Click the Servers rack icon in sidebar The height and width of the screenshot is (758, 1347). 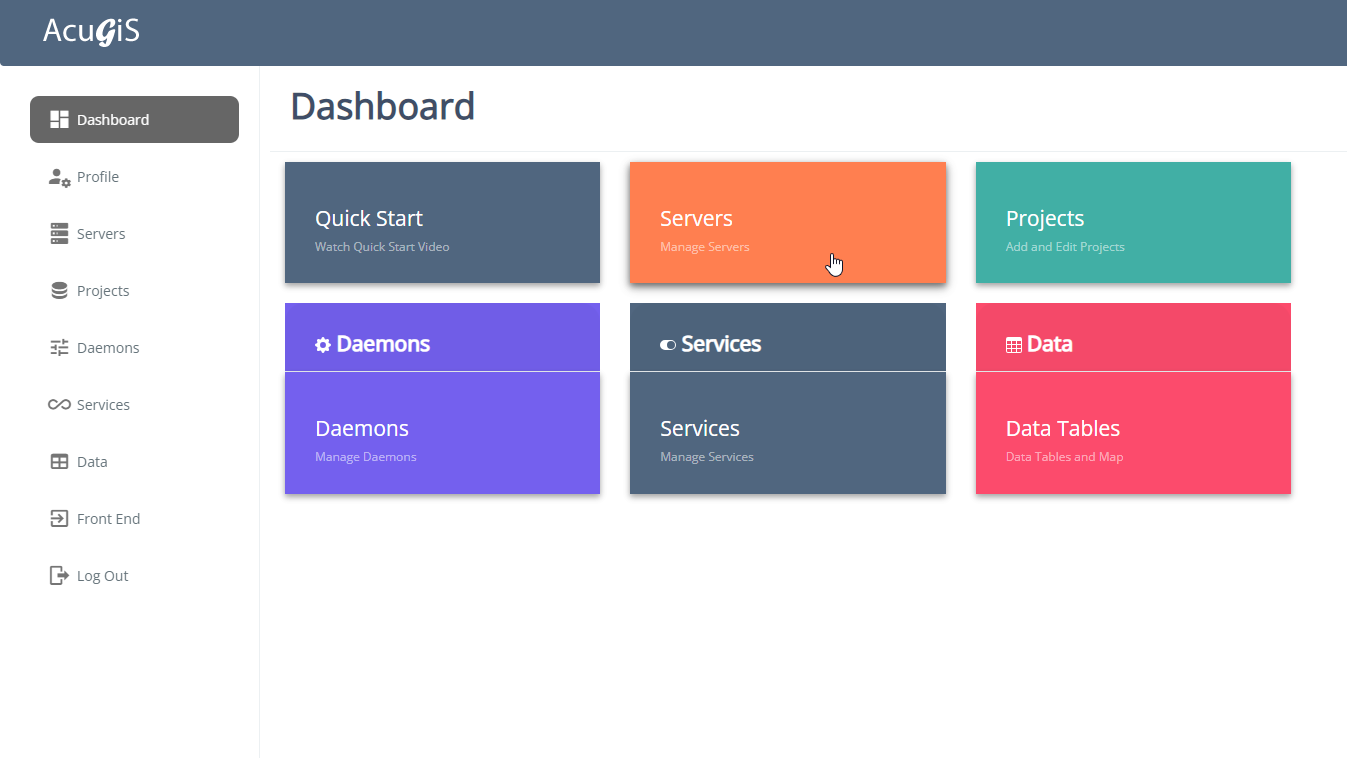coord(59,234)
